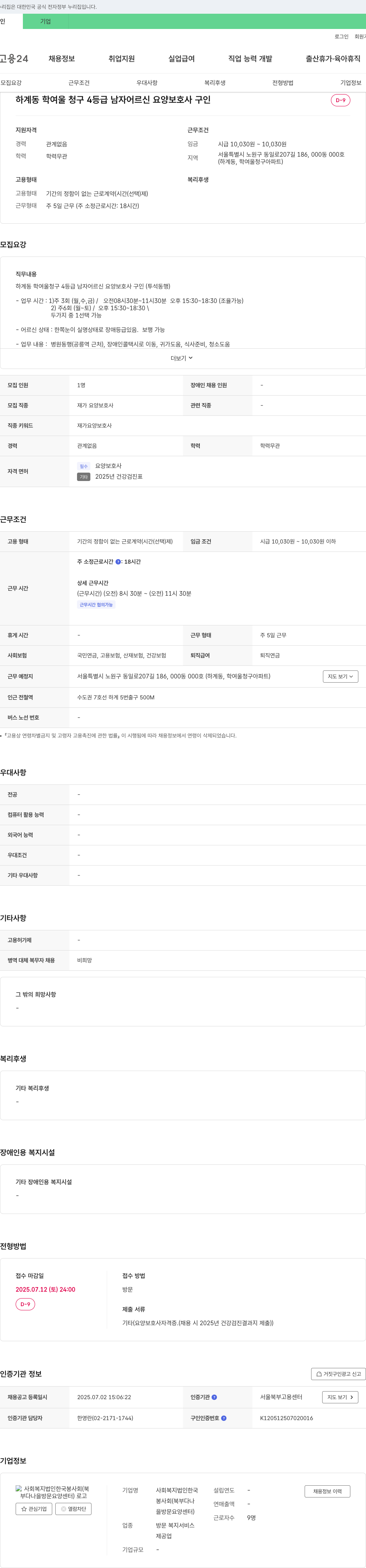Open 취업지원 main menu
Image resolution: width=366 pixels, height=1568 pixels.
point(121,58)
